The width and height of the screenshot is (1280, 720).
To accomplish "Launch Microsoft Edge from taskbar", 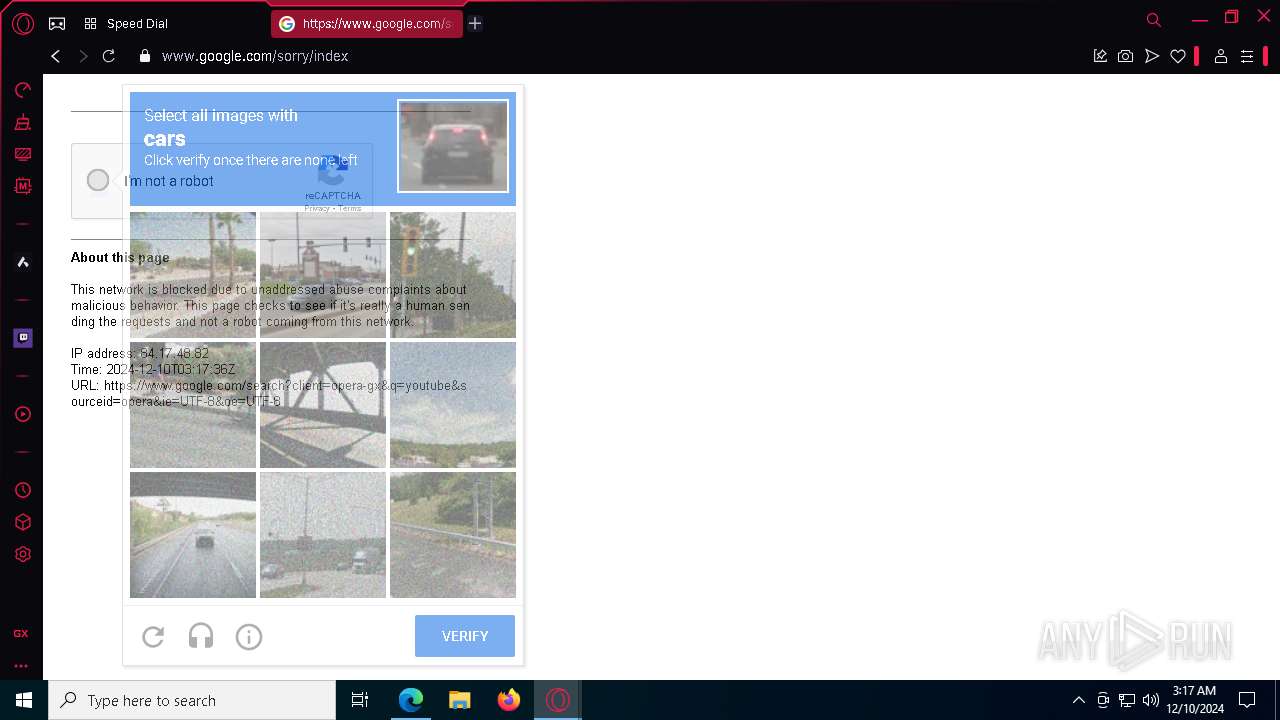I will point(411,700).
